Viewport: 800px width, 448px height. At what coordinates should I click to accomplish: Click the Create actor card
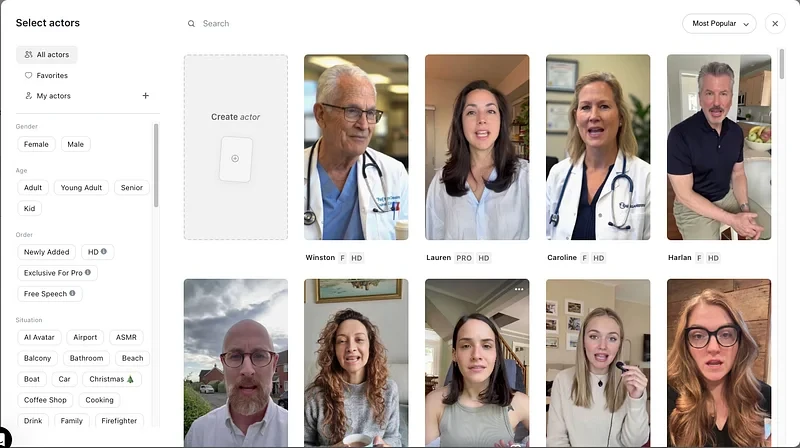pos(236,147)
